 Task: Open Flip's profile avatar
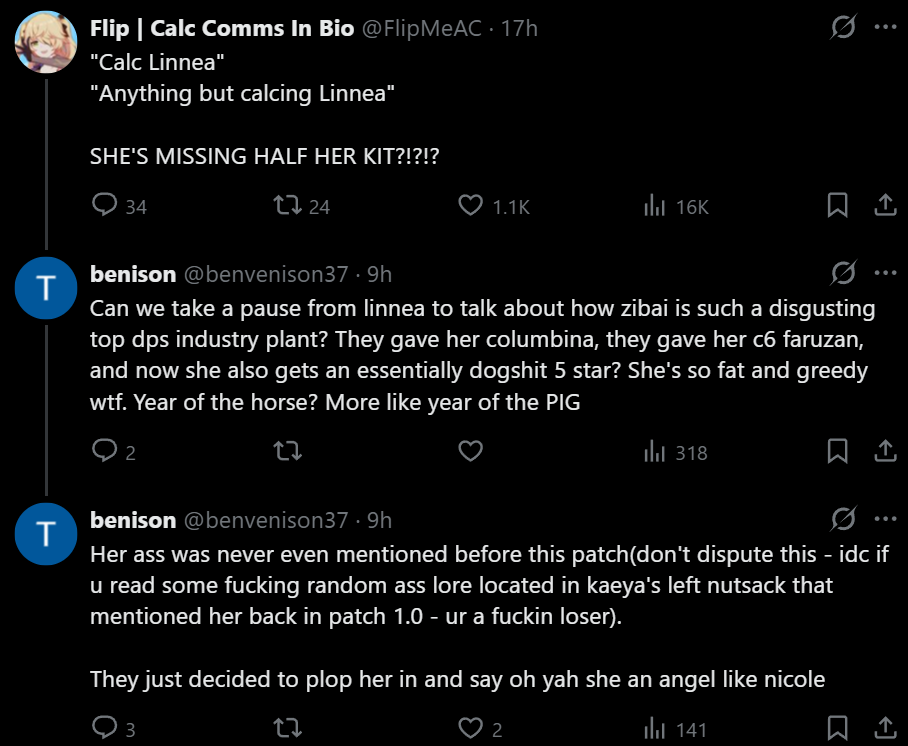click(46, 42)
